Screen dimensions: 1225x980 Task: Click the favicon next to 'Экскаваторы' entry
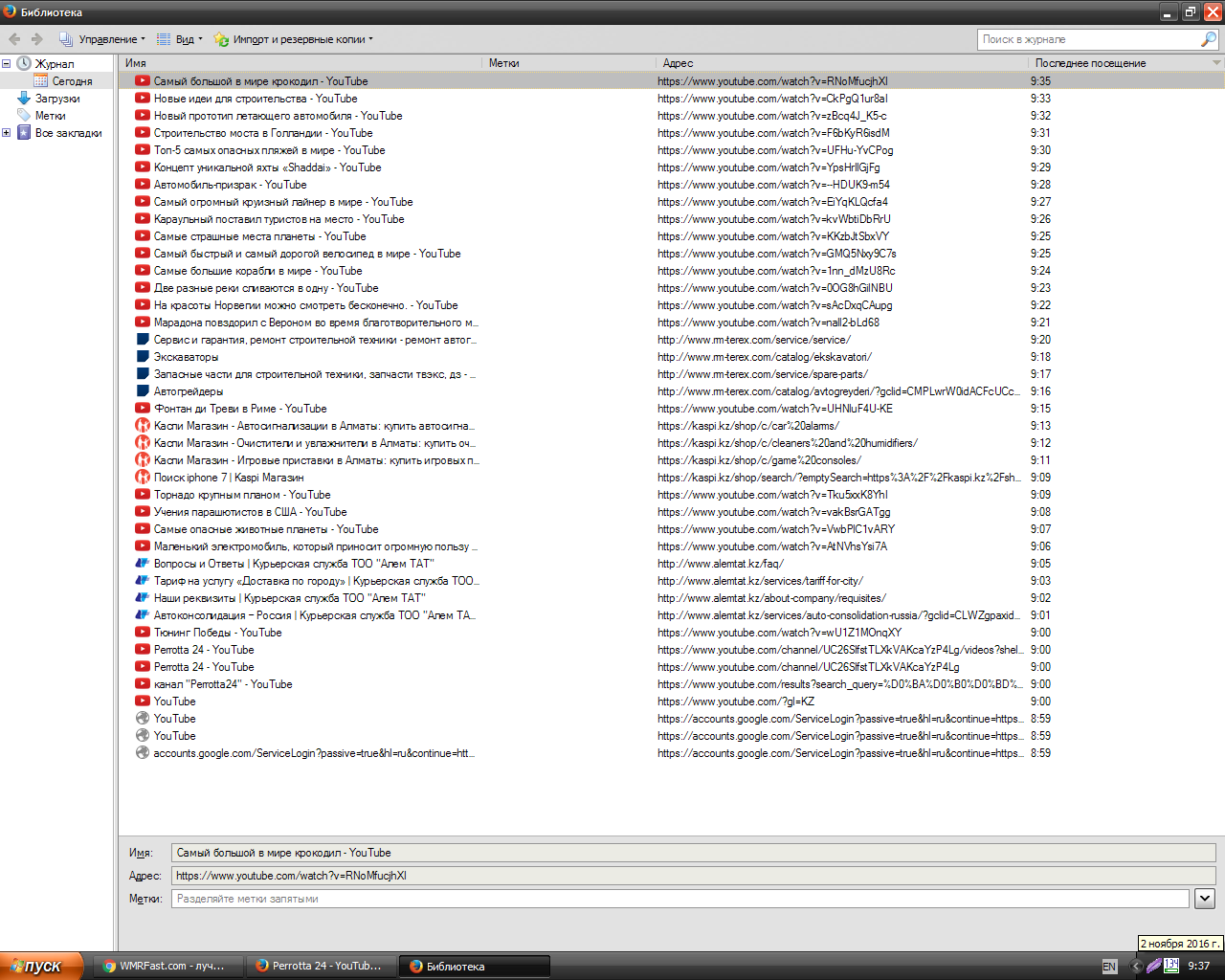[x=143, y=357]
